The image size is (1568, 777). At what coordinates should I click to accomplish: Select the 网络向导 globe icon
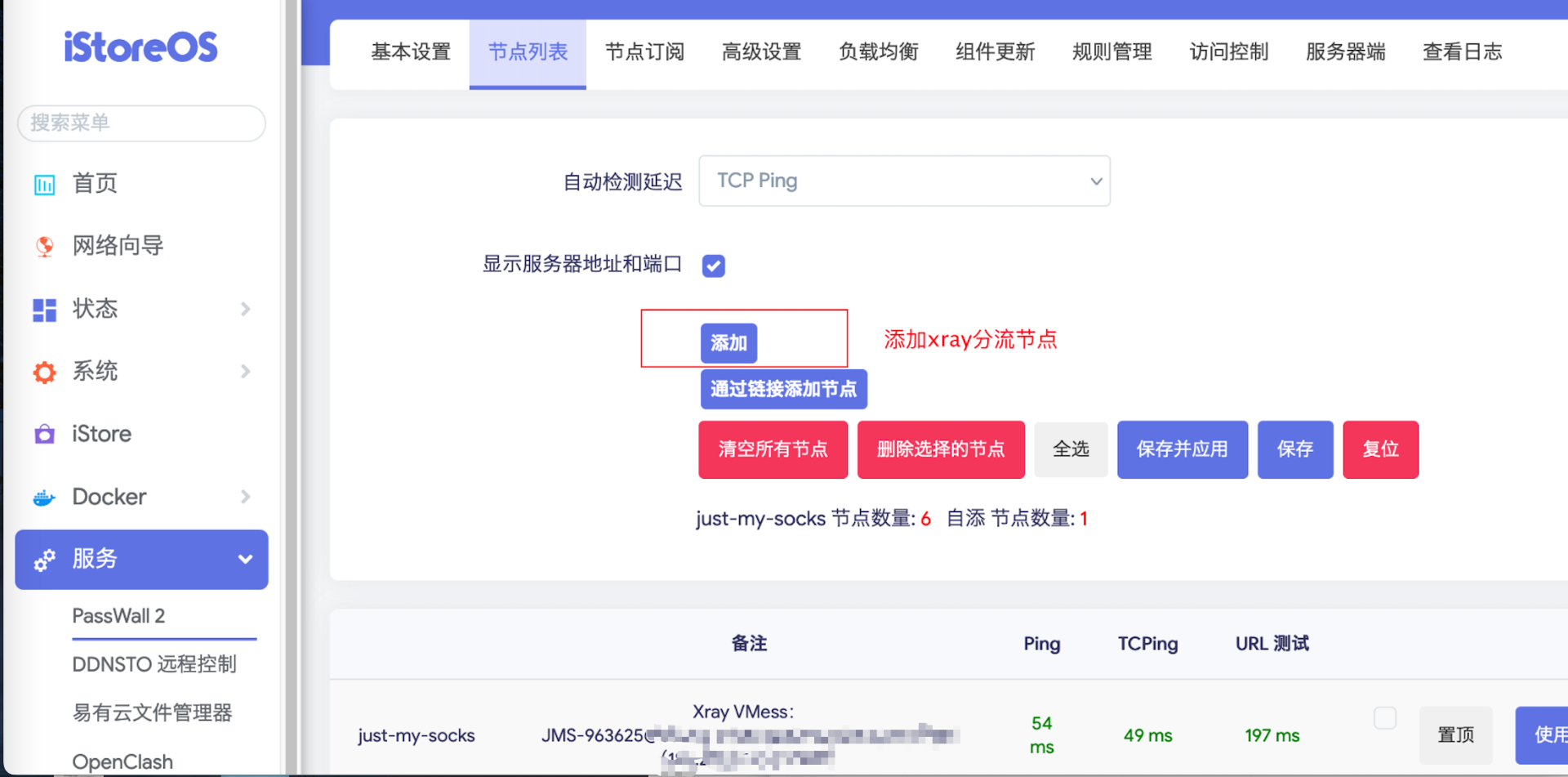coord(44,246)
